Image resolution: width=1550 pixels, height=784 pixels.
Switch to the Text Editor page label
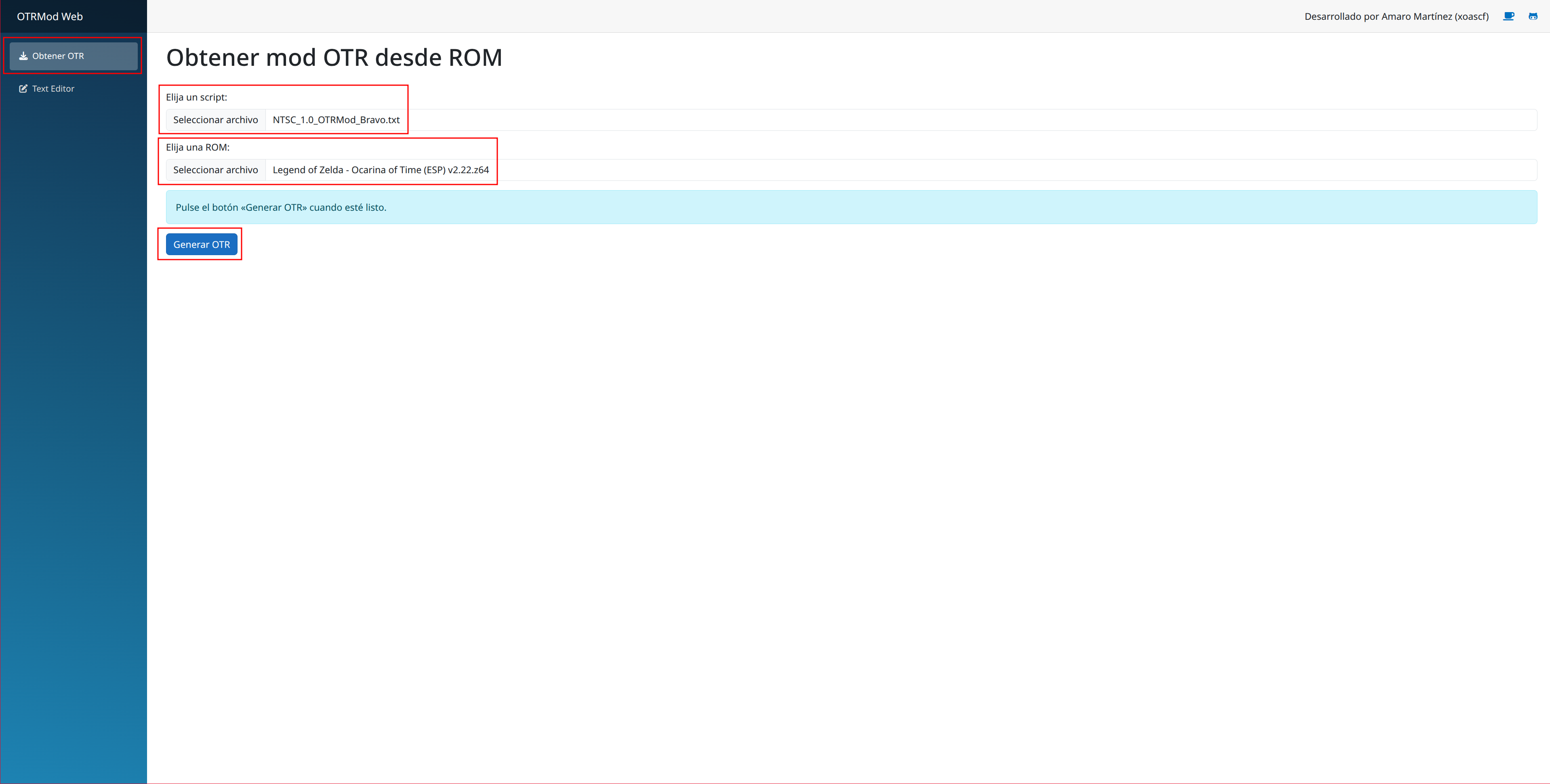(53, 88)
